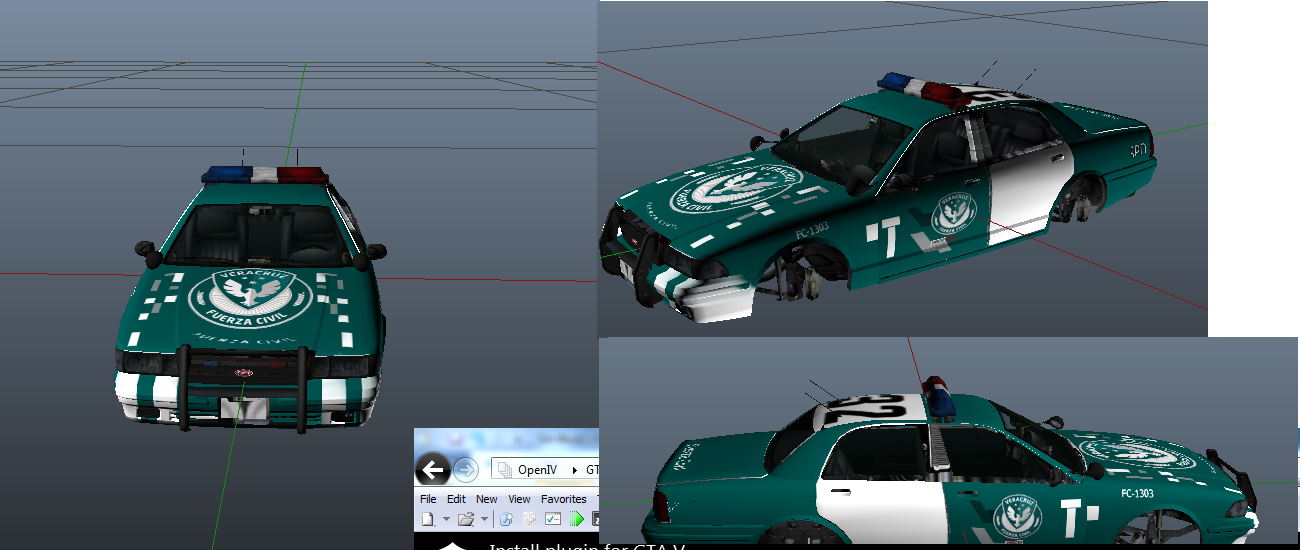Click the magnifier search toolbar icon
This screenshot has width=1300, height=550.
pos(506,519)
